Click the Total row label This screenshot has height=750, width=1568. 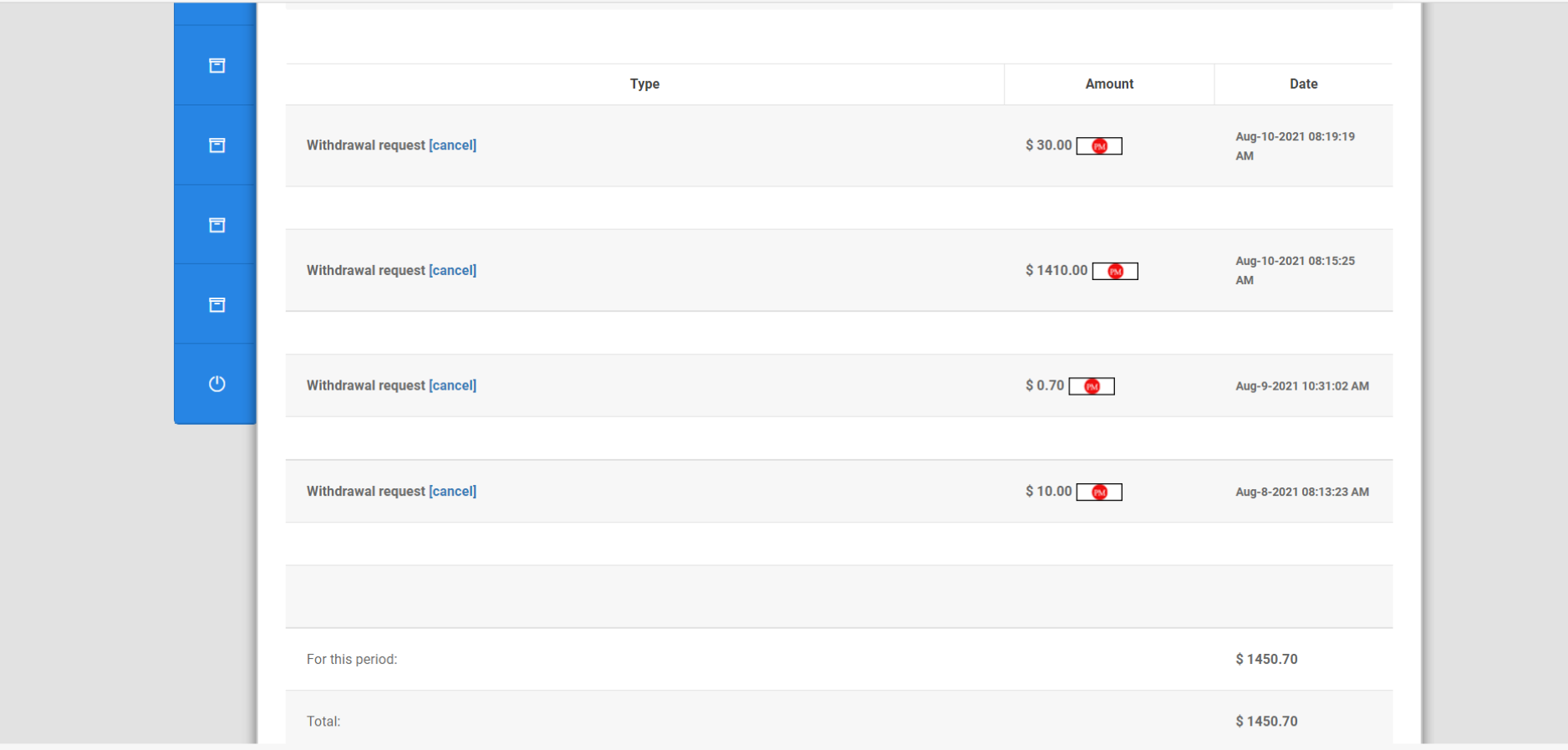(x=323, y=722)
